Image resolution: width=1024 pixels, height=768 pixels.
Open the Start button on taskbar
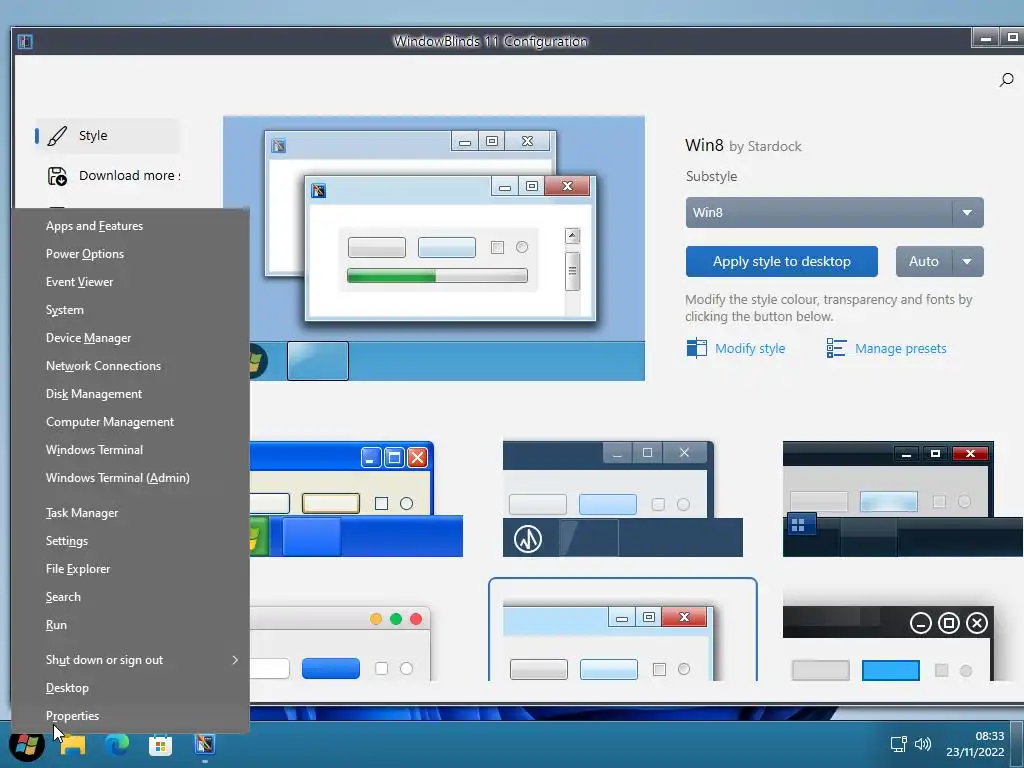pyautogui.click(x=27, y=744)
